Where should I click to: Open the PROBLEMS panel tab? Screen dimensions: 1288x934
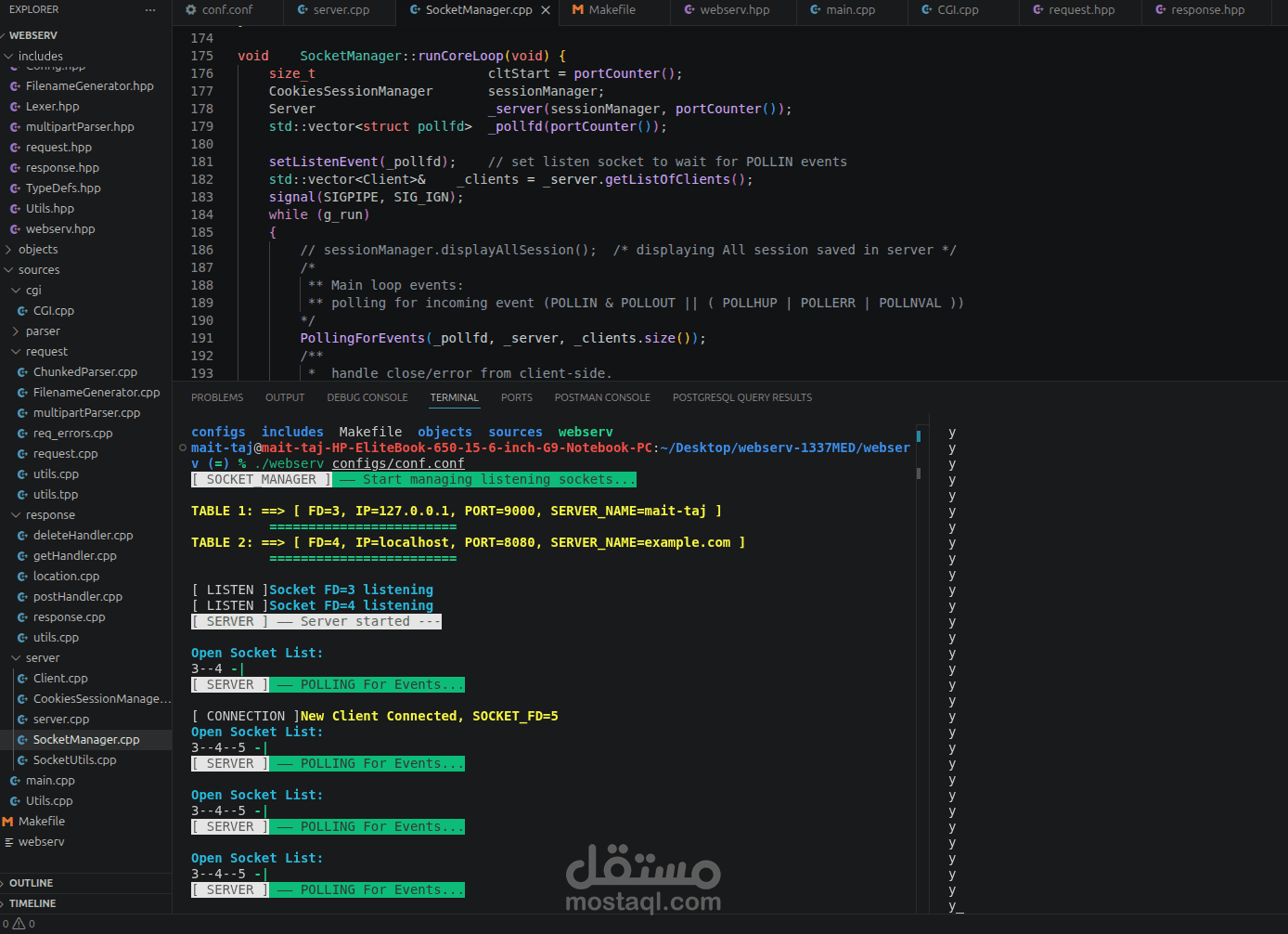coord(217,397)
